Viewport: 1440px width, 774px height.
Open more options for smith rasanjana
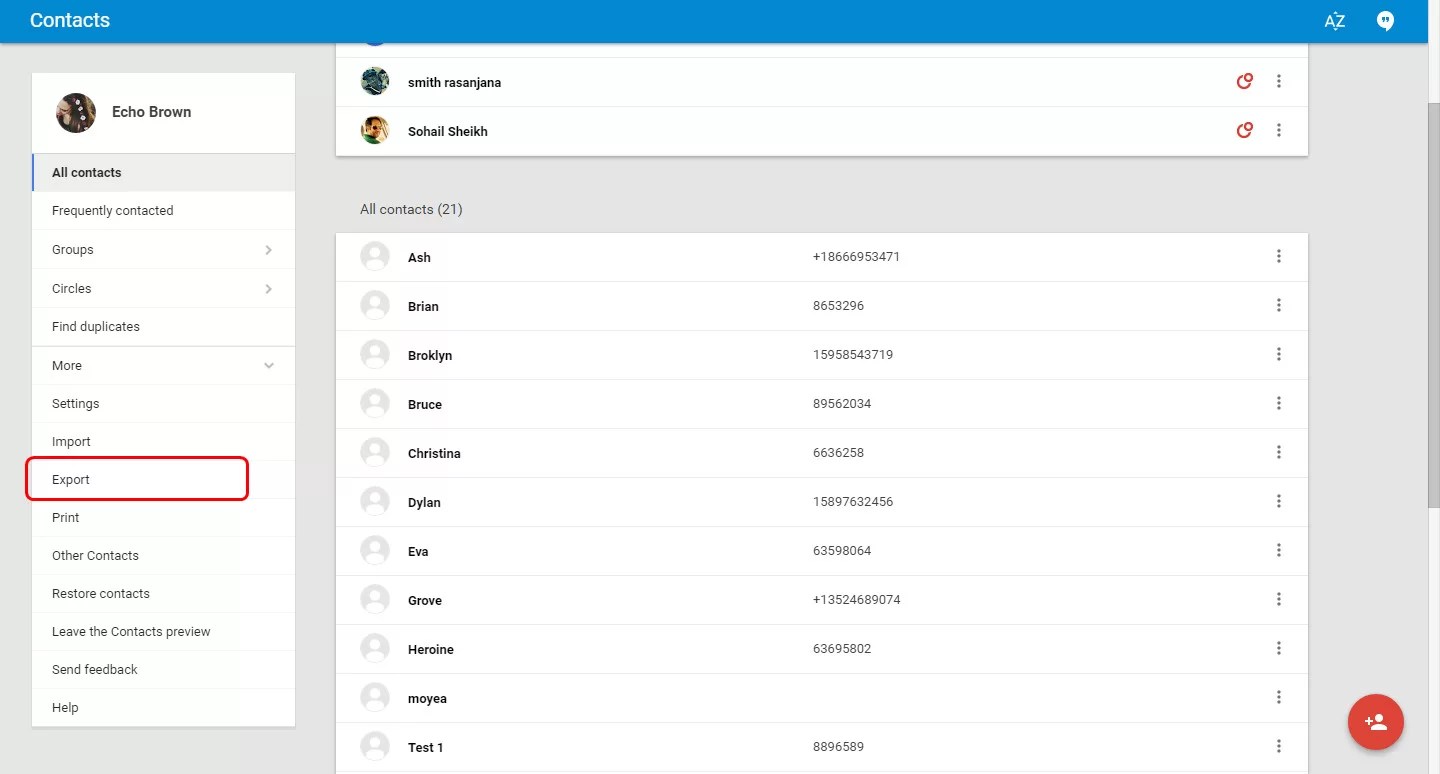click(1279, 81)
